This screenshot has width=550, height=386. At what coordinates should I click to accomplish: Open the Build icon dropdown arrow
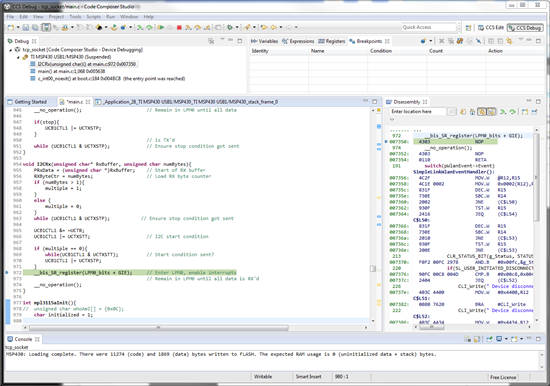click(x=106, y=27)
